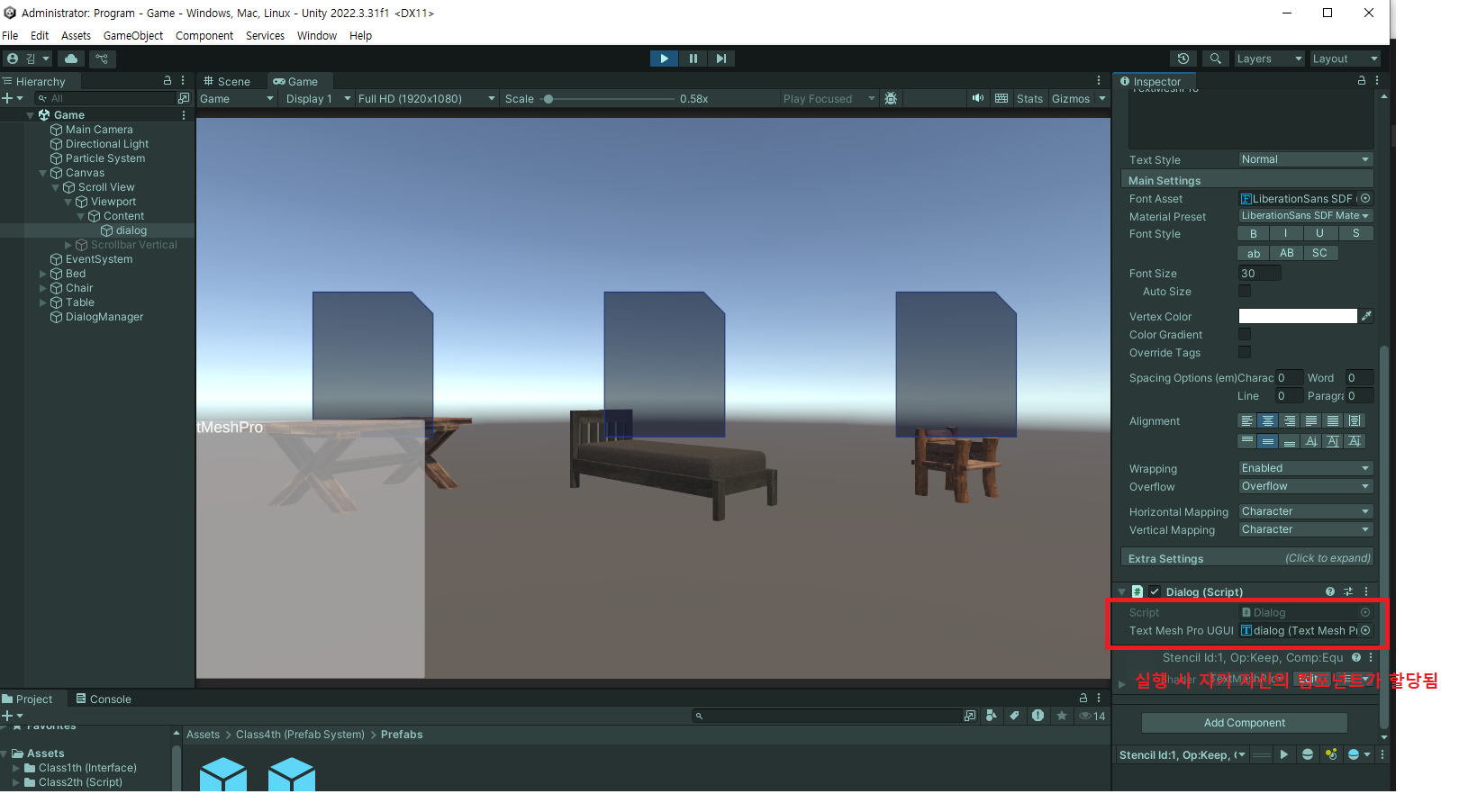Click the Project panel search field

pyautogui.click(x=827, y=716)
